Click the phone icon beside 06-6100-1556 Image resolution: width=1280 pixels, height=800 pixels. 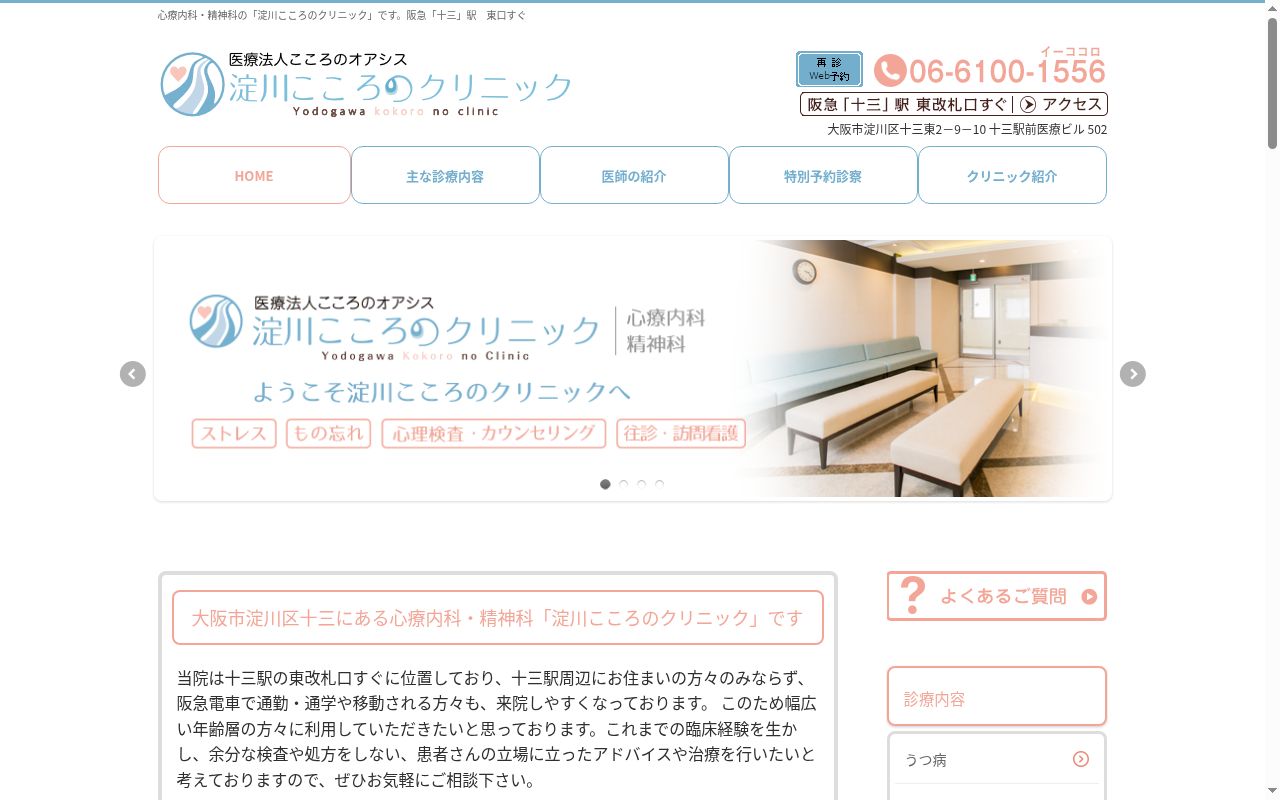coord(889,71)
